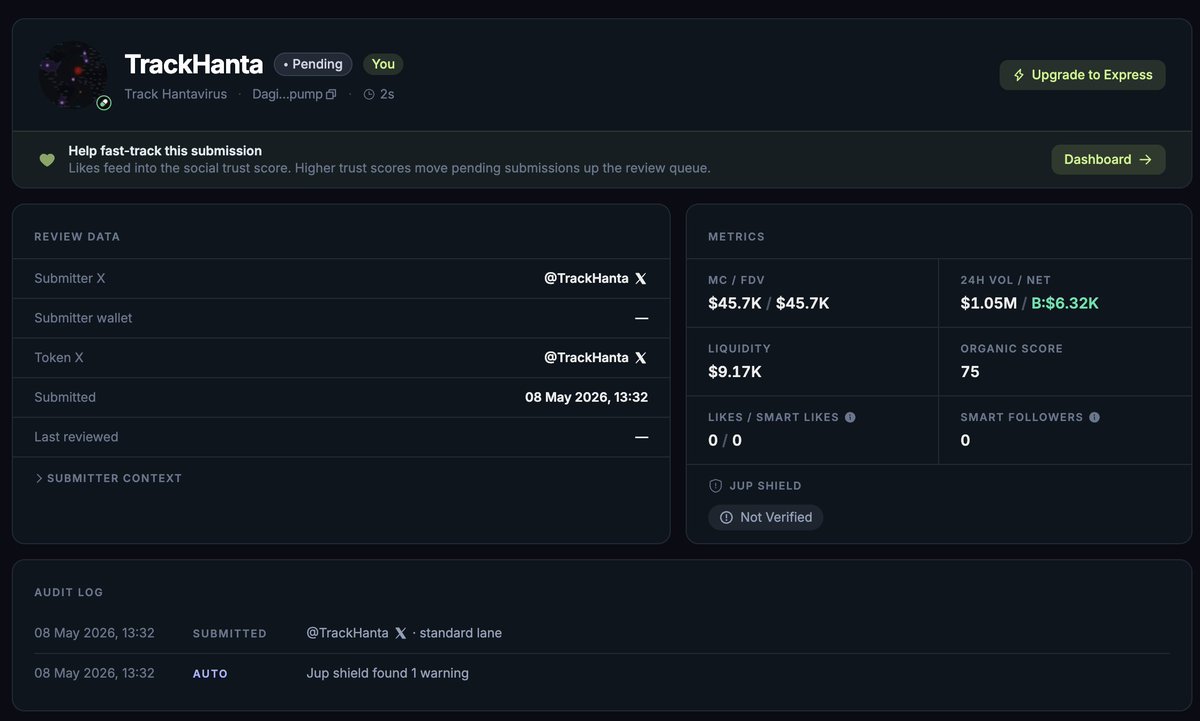
Task: Click info icon next to Smart Followers
Action: coord(1094,417)
